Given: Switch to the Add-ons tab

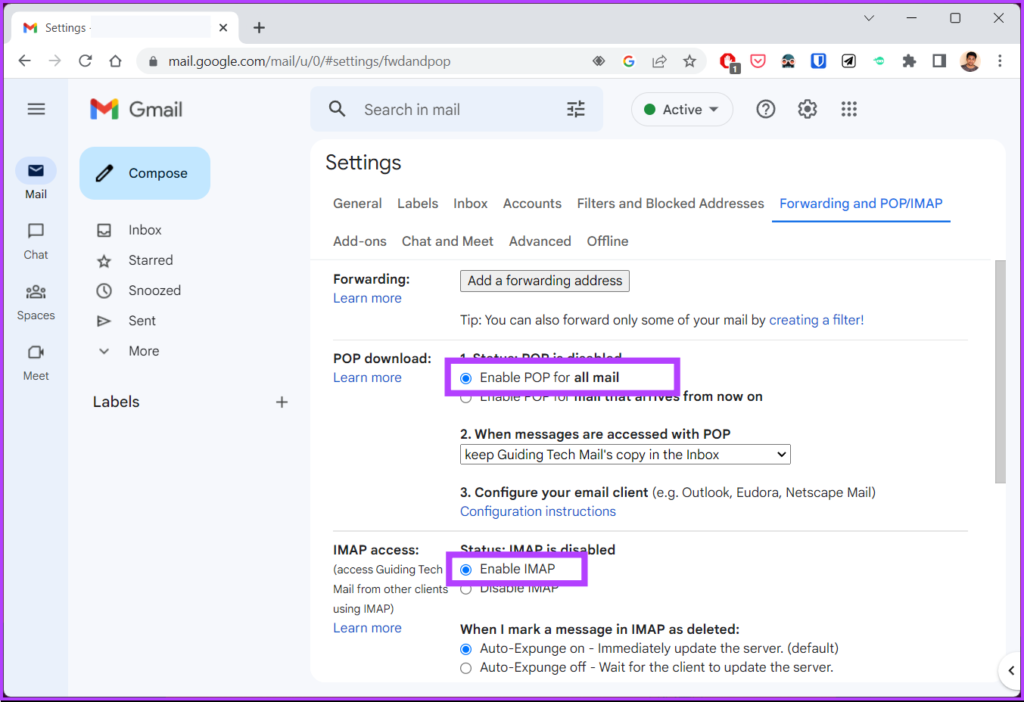Looking at the screenshot, I should [359, 242].
